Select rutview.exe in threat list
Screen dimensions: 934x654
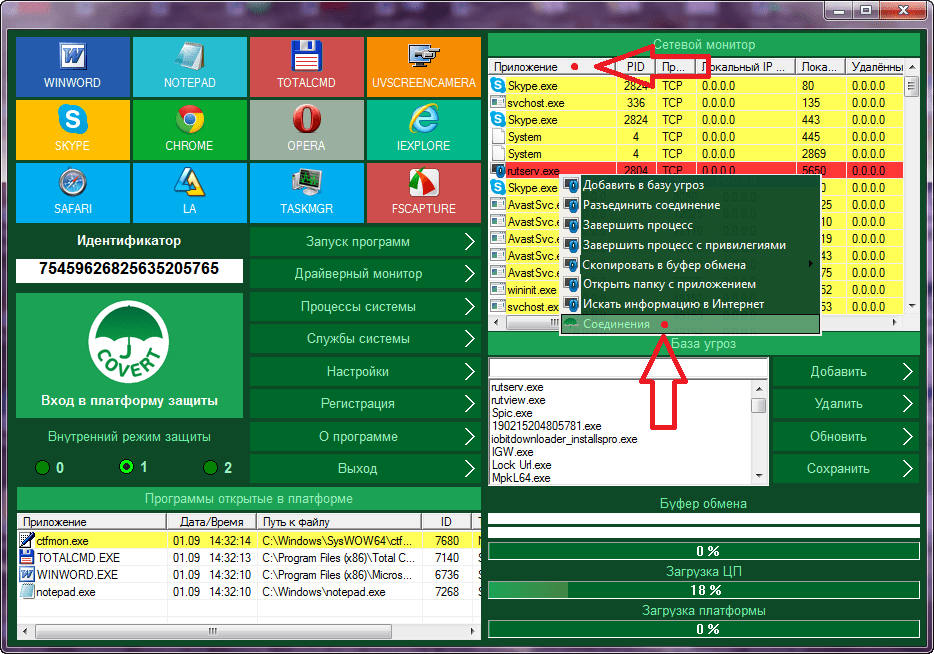click(518, 400)
